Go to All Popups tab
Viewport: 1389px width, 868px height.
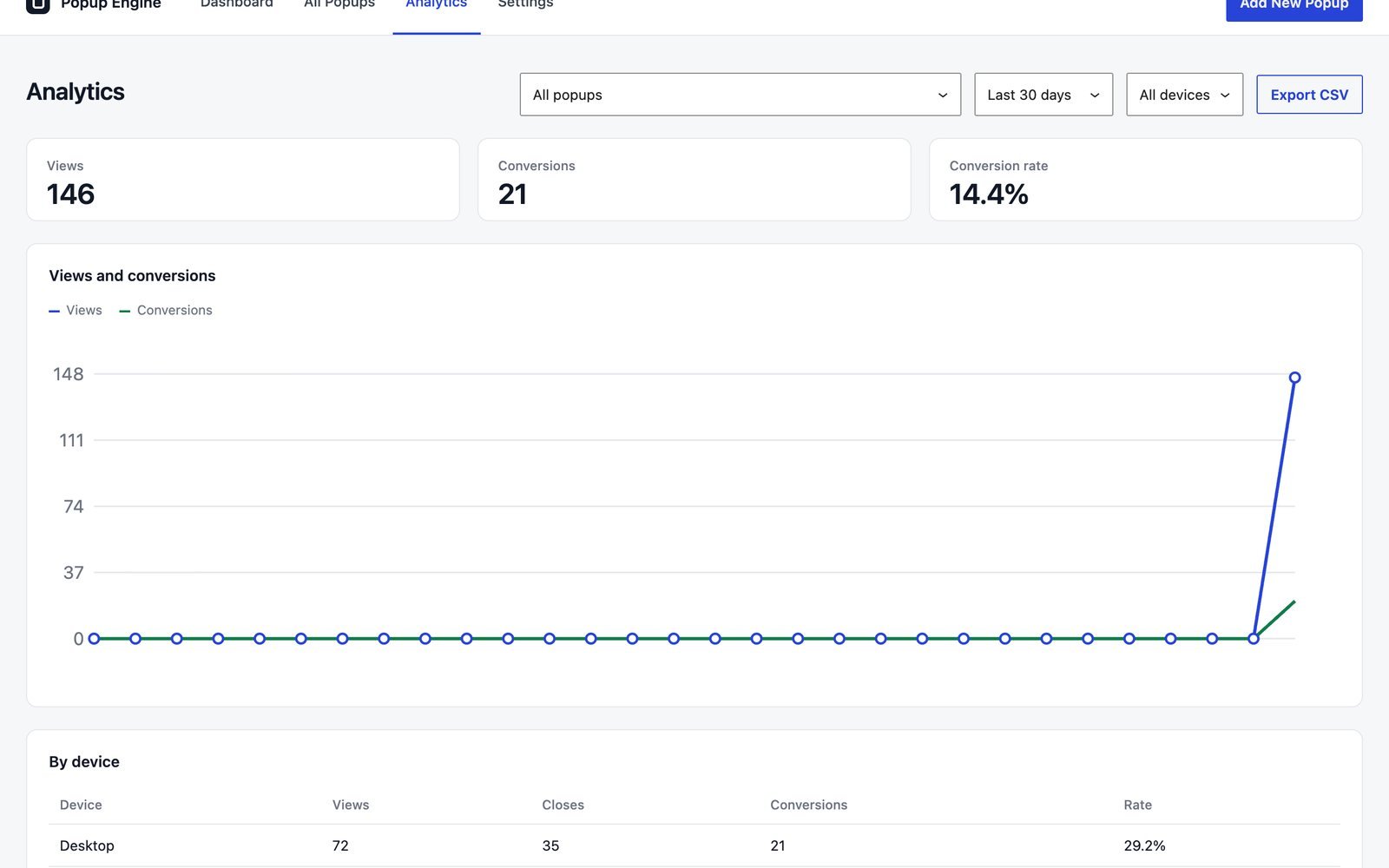pyautogui.click(x=339, y=4)
